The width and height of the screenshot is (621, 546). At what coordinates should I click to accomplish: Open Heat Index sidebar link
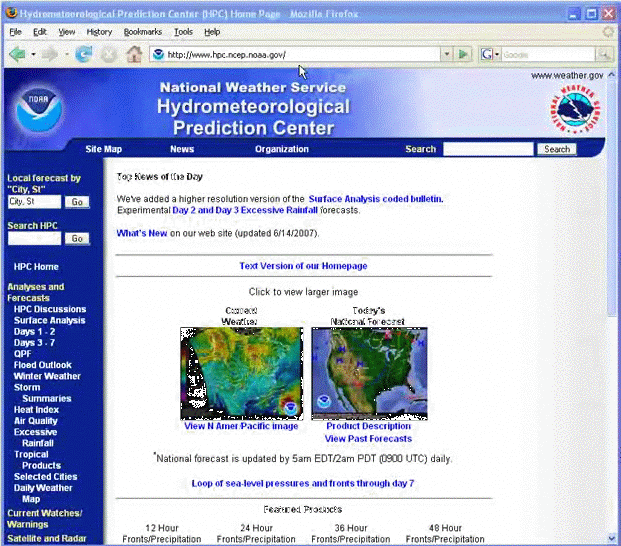(36, 410)
